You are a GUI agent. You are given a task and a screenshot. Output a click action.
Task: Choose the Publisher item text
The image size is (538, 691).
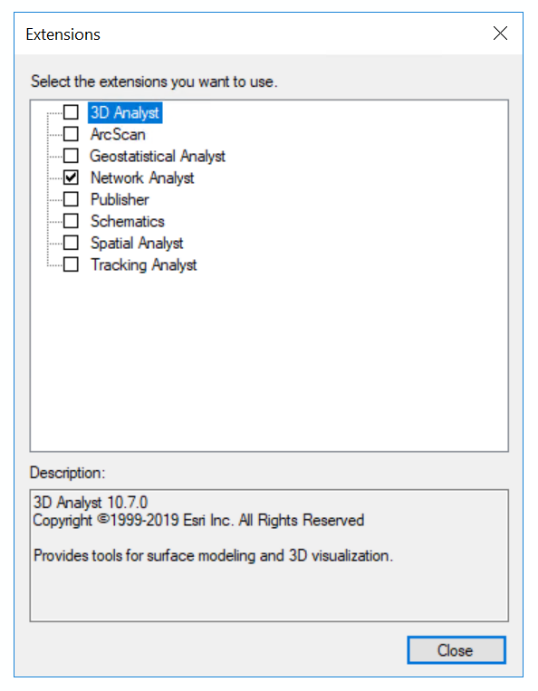[x=119, y=200]
